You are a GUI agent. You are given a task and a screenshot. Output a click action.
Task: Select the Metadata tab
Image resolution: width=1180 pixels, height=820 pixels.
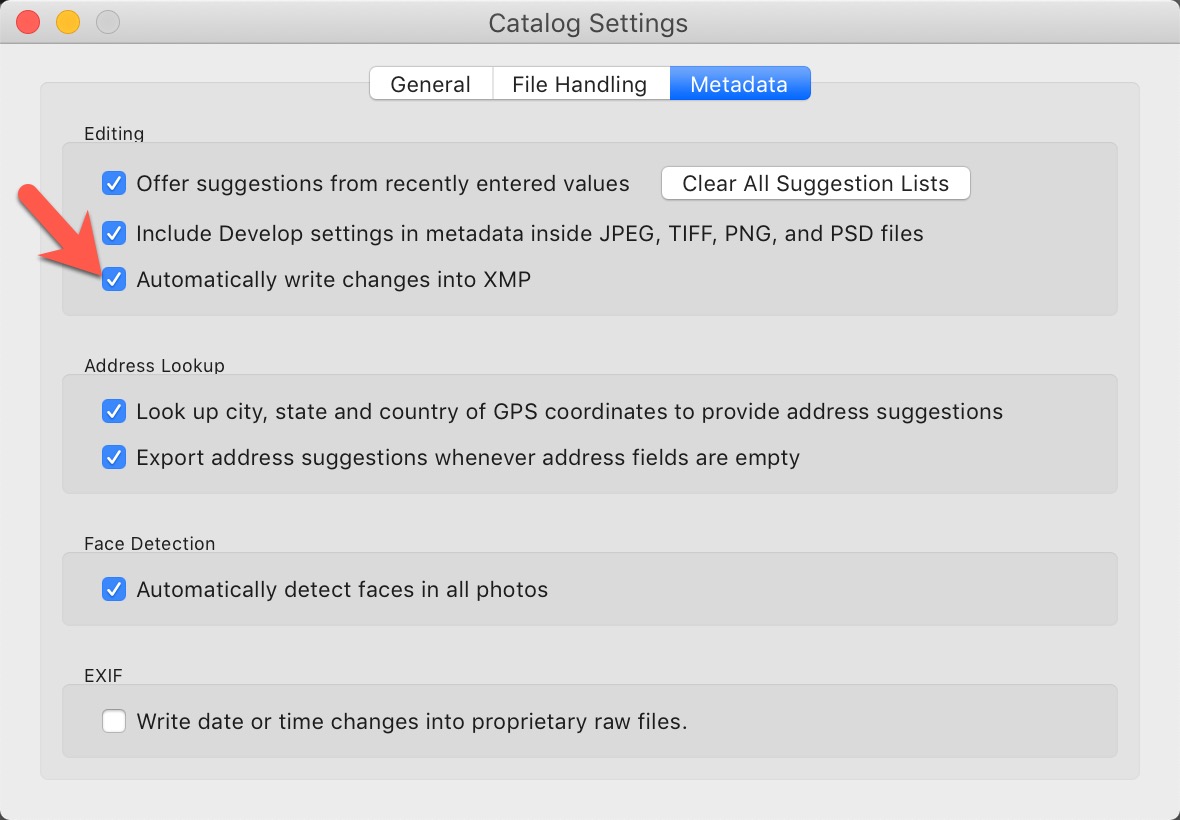739,84
